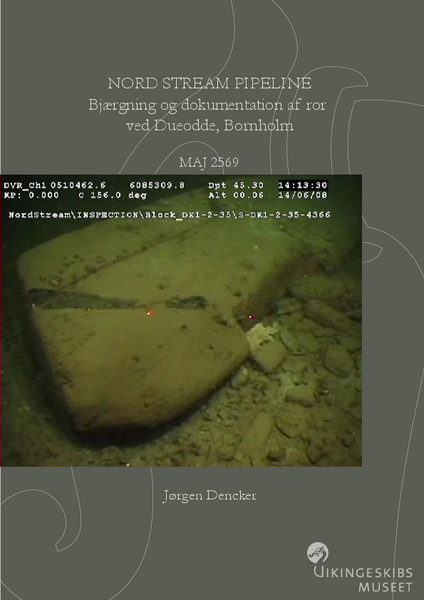Click the author name Jørgen Dencker
Image resolution: width=424 pixels, height=600 pixels.
click(x=210, y=496)
